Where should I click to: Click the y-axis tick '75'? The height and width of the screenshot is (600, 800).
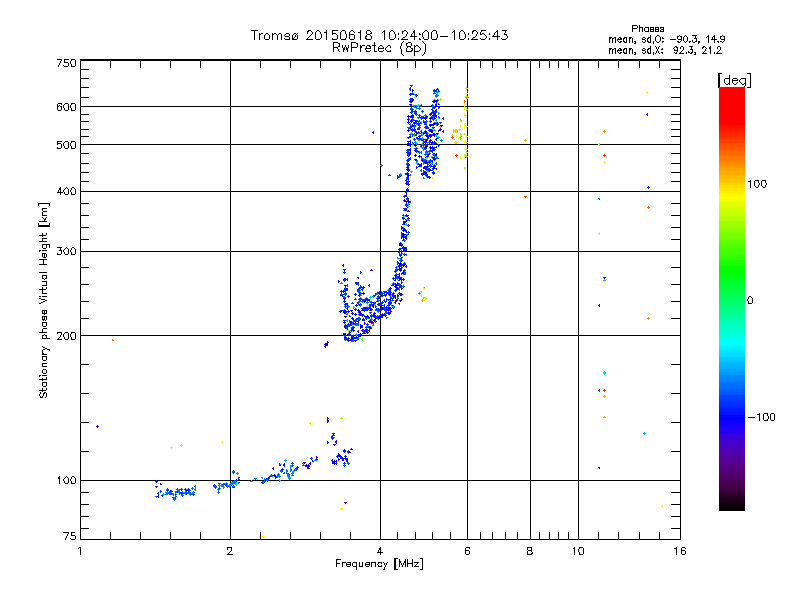point(70,536)
